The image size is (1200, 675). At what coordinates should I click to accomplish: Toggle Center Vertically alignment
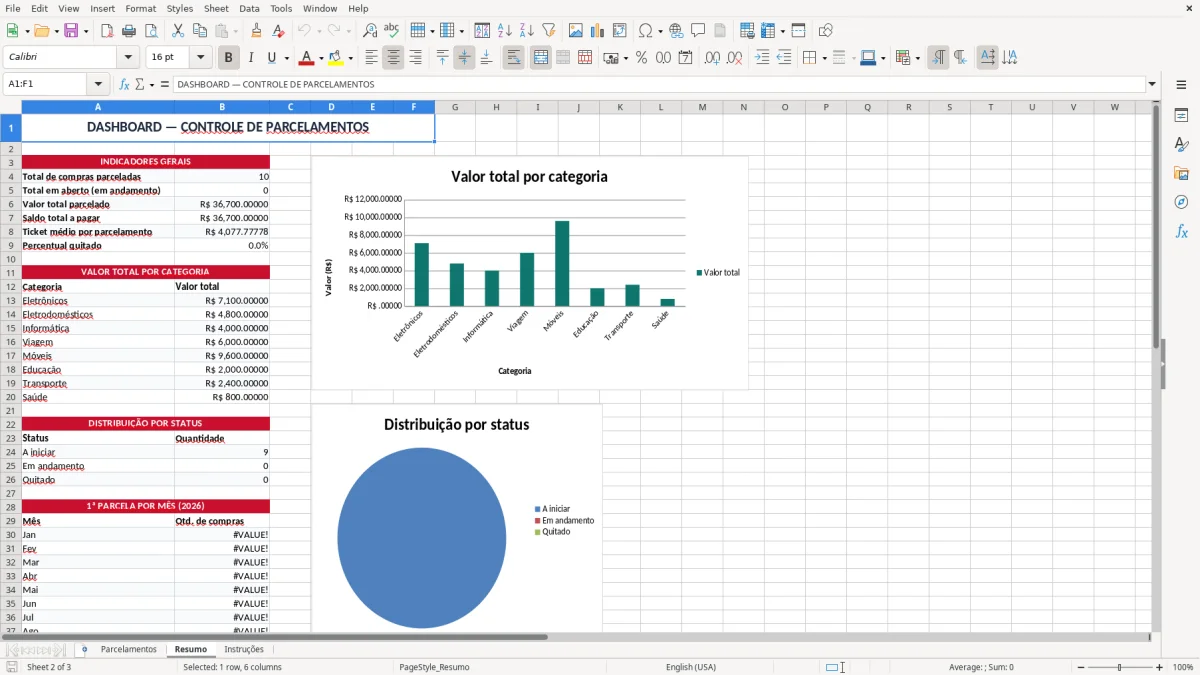coord(464,58)
